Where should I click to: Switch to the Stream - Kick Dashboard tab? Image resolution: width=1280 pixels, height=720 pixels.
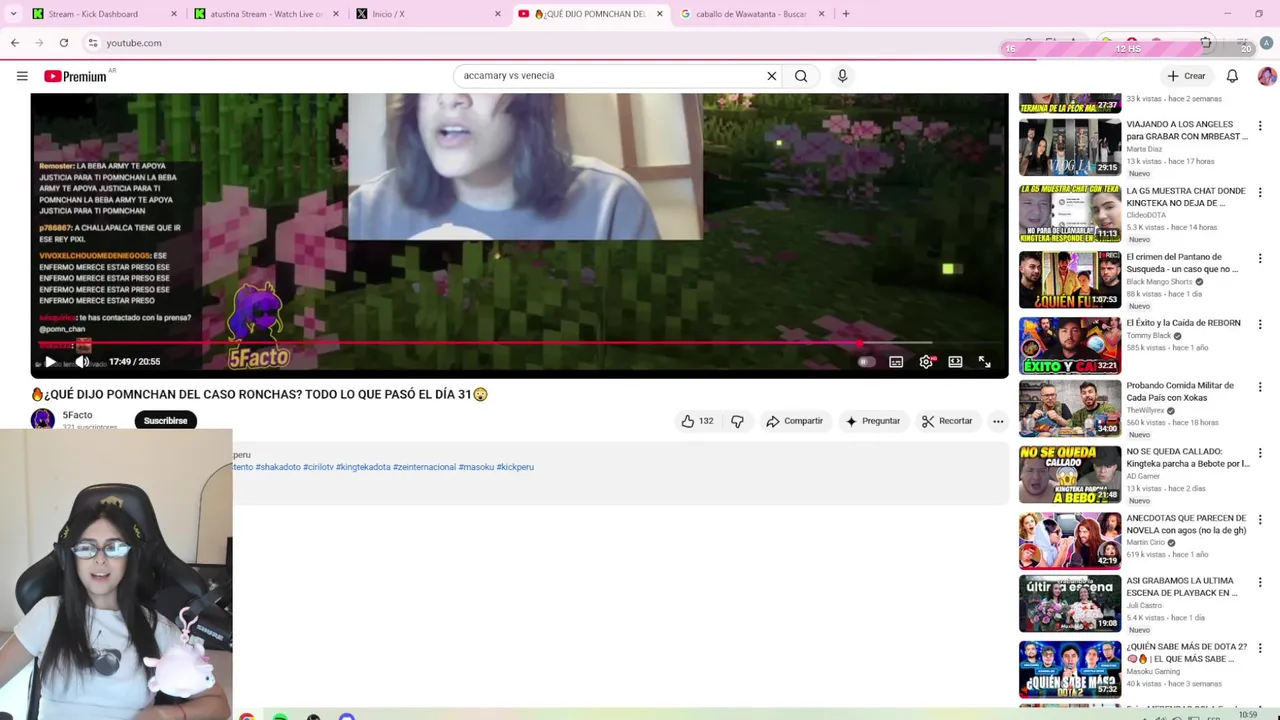(x=104, y=14)
